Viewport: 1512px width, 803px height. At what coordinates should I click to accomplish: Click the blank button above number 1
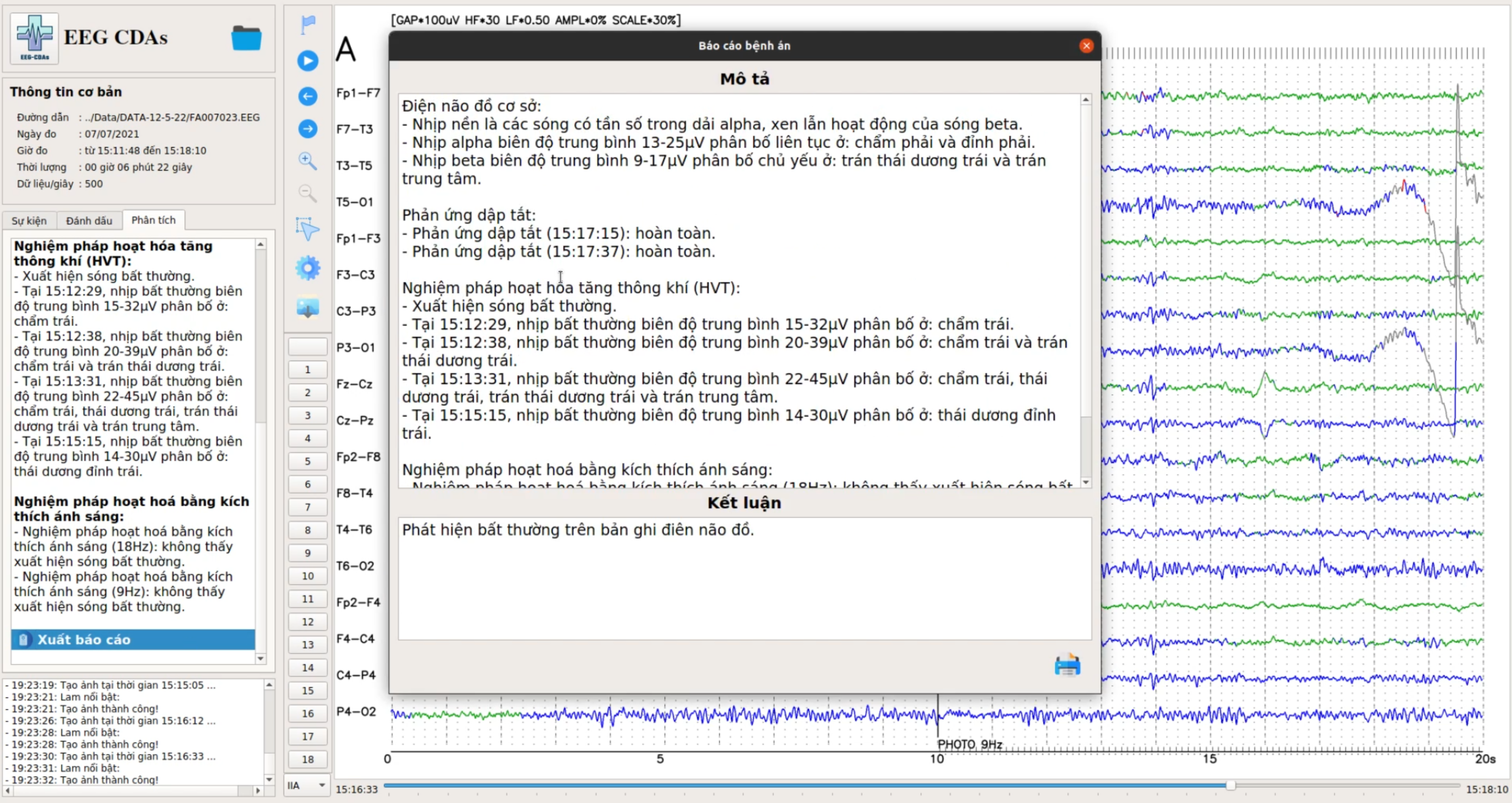click(307, 346)
